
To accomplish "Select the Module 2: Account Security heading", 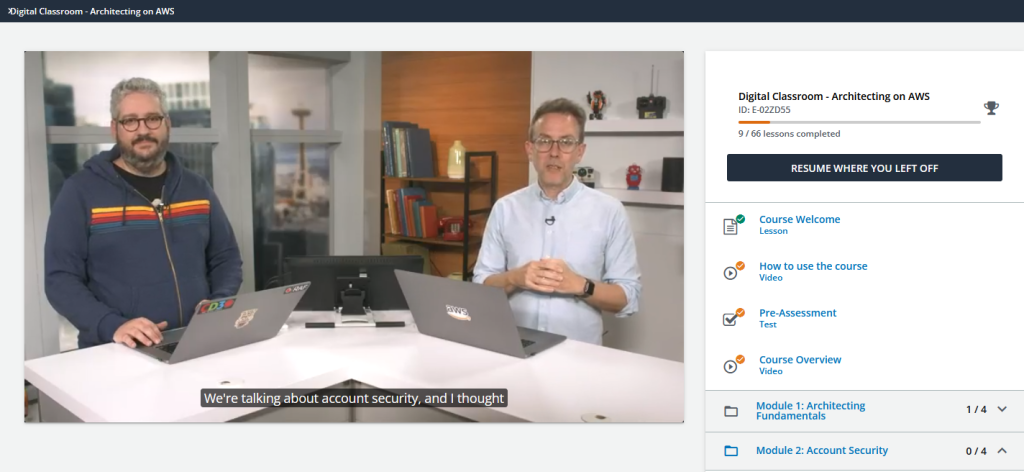I will coord(821,451).
